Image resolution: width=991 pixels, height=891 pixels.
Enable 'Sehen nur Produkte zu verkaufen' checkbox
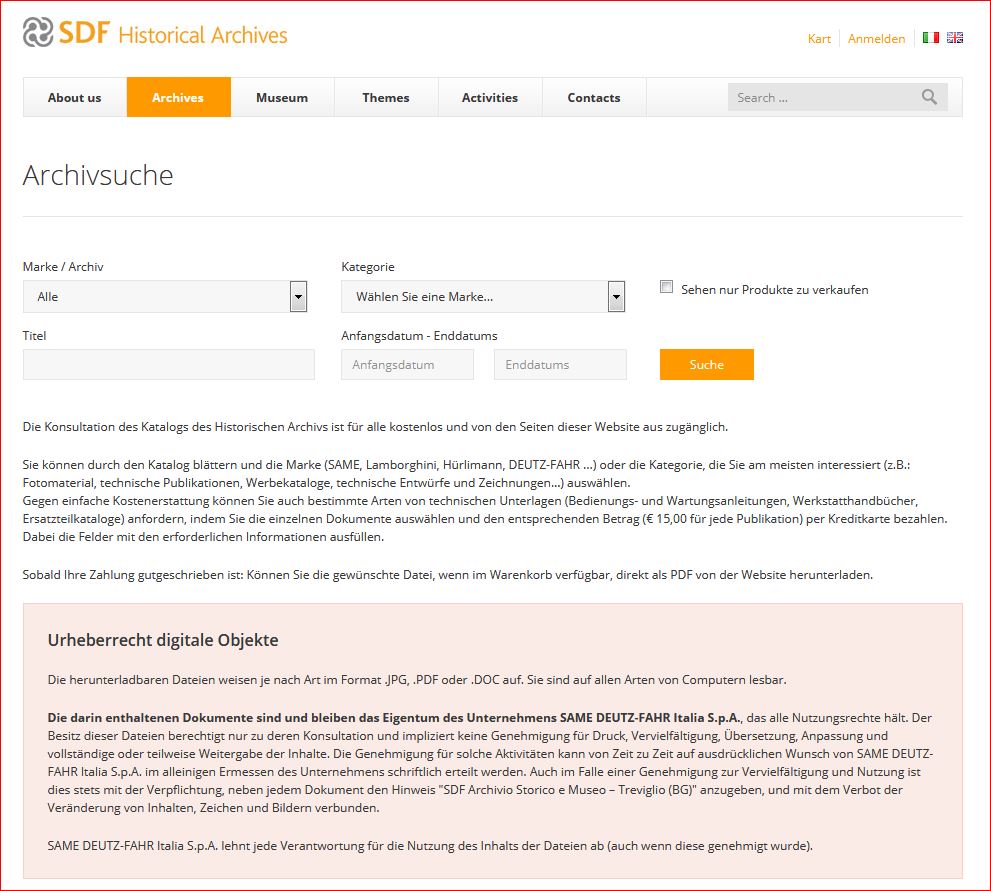[667, 287]
